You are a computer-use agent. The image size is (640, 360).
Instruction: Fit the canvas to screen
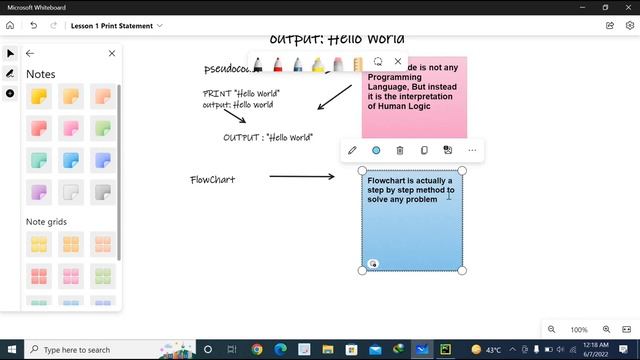627,329
